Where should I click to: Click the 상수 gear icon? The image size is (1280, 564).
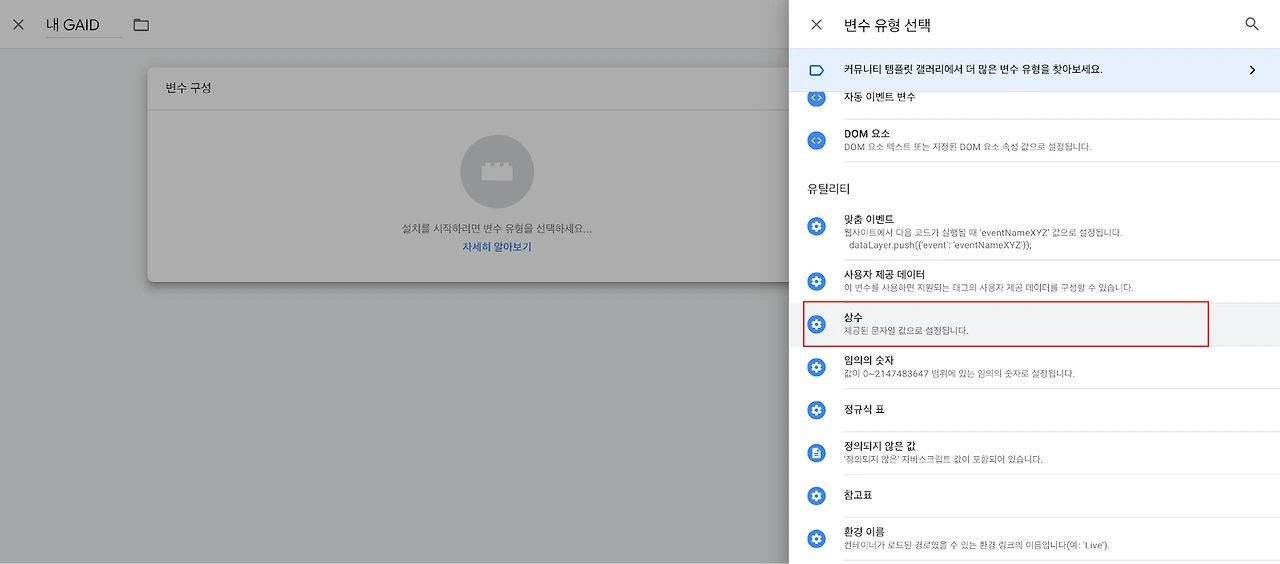[x=816, y=324]
